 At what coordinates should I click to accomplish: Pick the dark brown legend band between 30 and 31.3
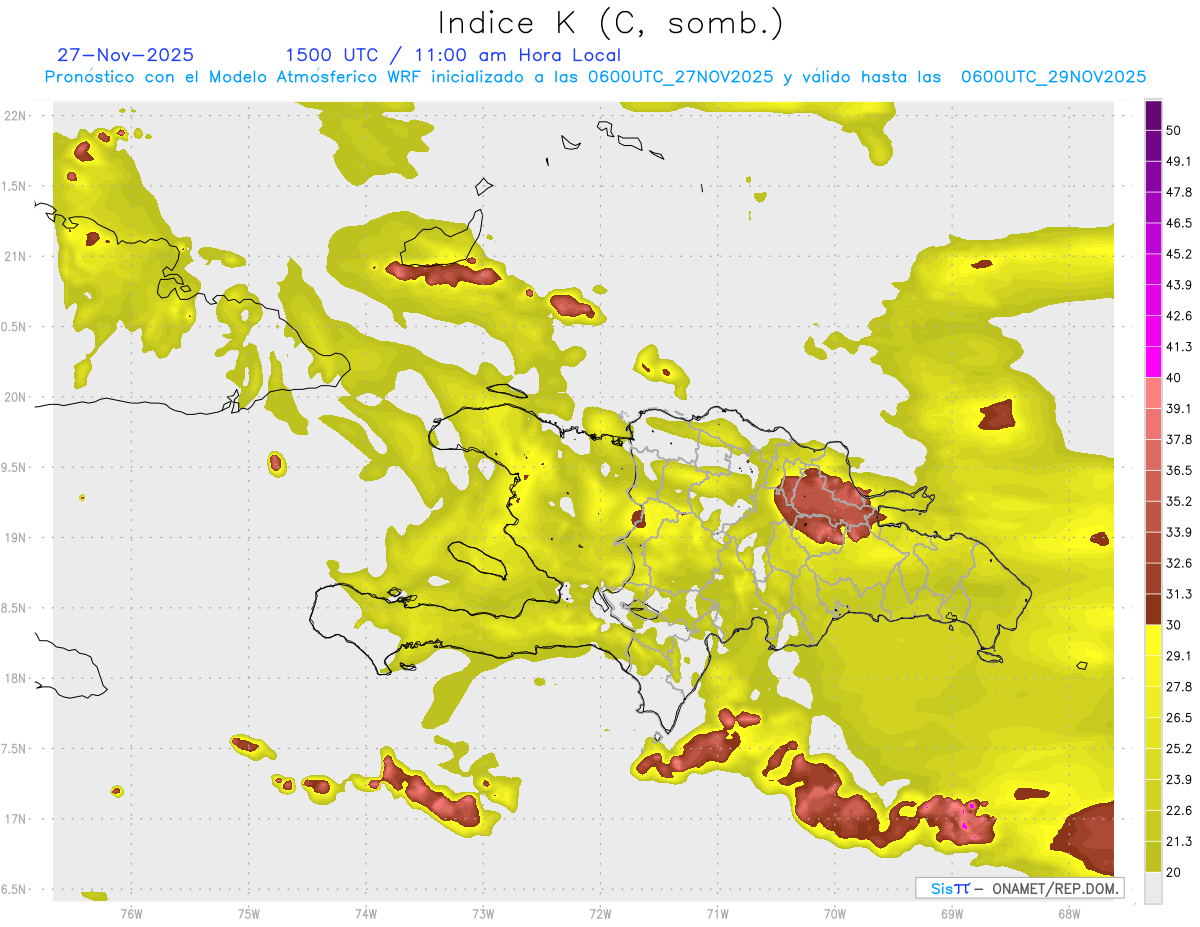(x=1153, y=610)
